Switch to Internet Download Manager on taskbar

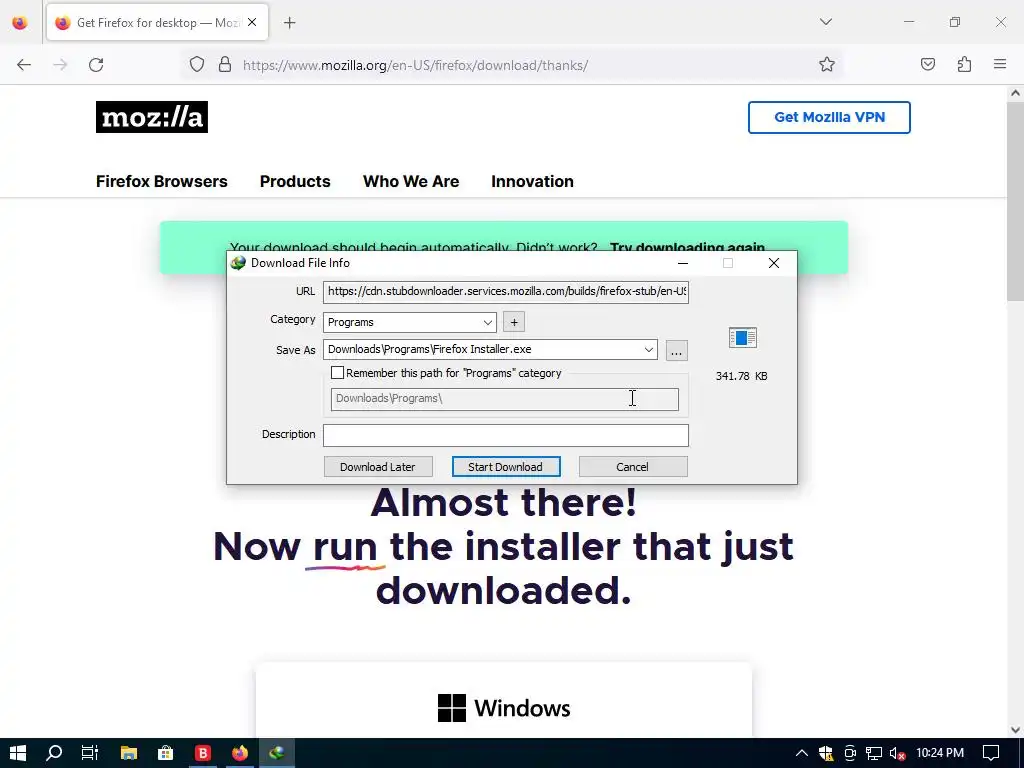277,753
